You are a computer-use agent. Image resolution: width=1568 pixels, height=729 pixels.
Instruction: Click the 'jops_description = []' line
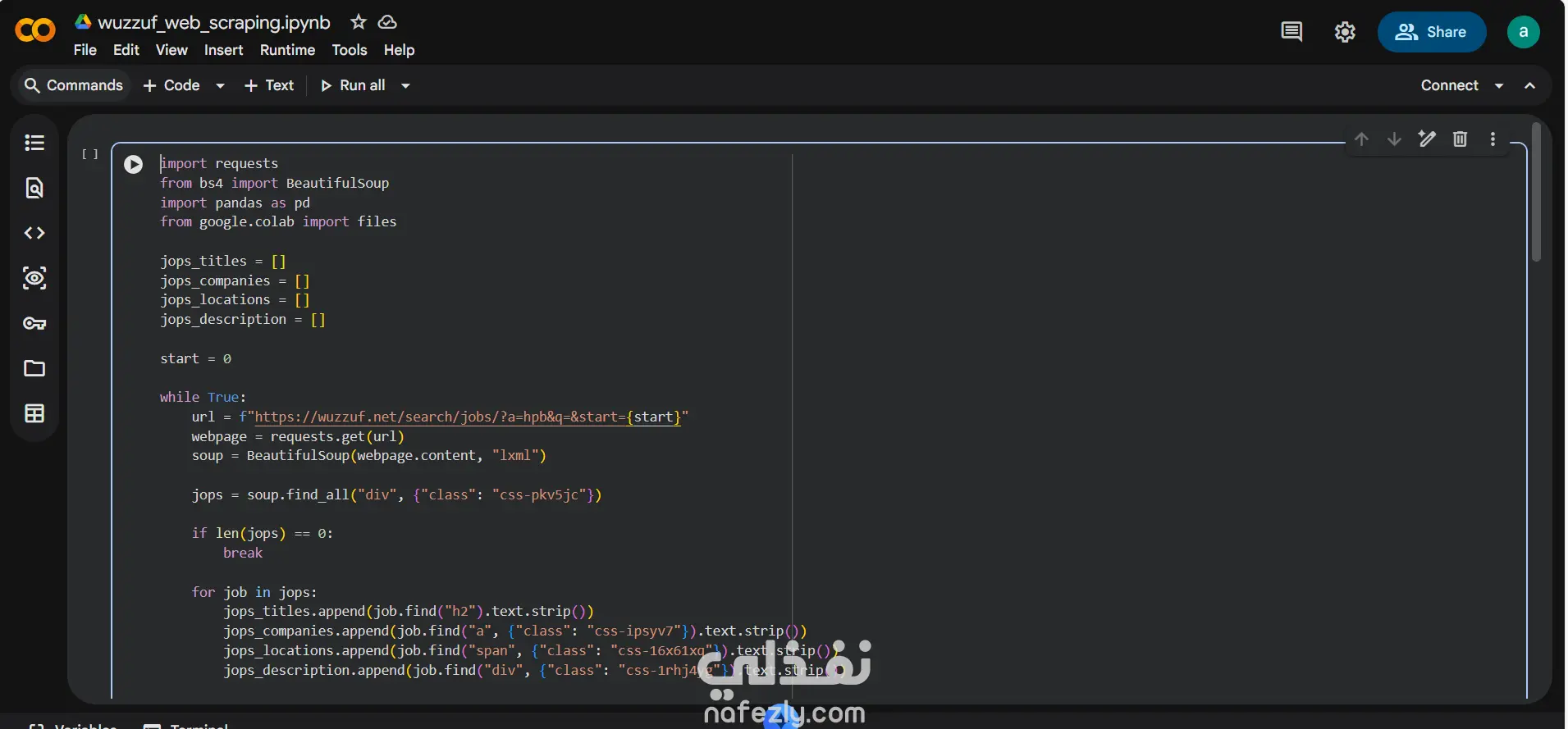[243, 319]
